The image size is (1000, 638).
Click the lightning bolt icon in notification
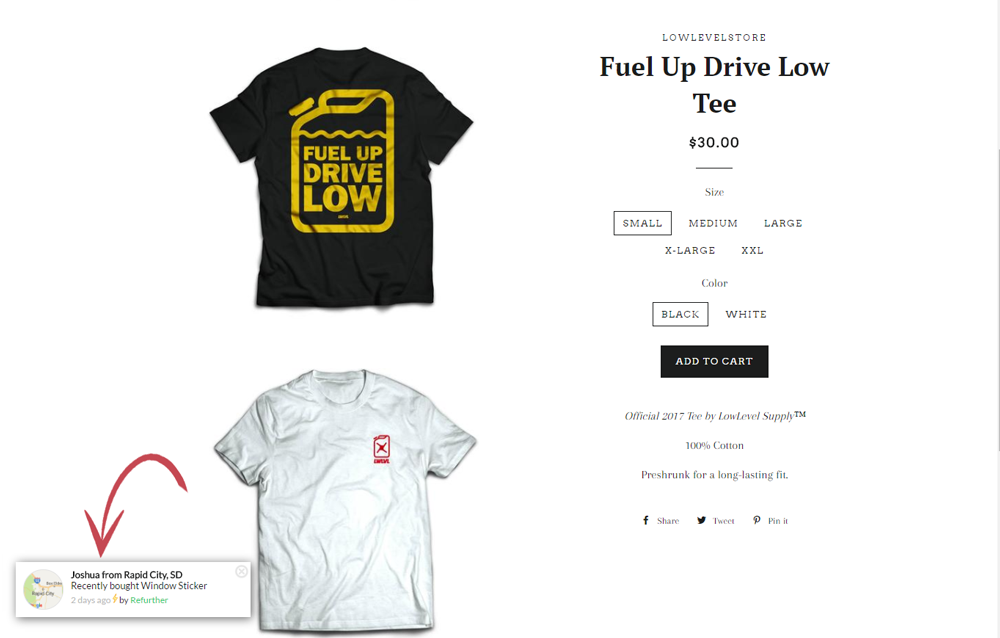[x=115, y=599]
